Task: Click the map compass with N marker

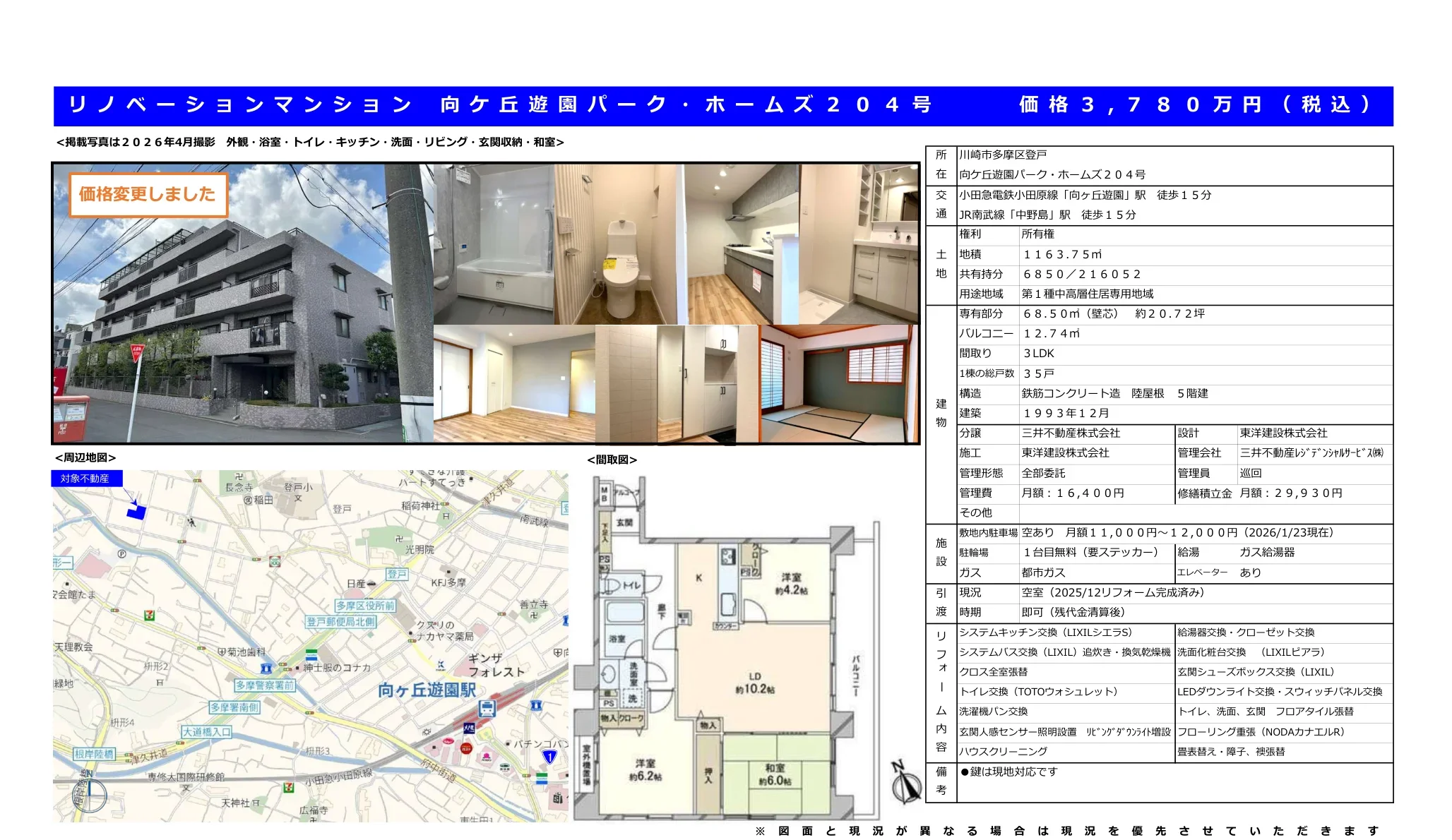Action: pyautogui.click(x=88, y=793)
